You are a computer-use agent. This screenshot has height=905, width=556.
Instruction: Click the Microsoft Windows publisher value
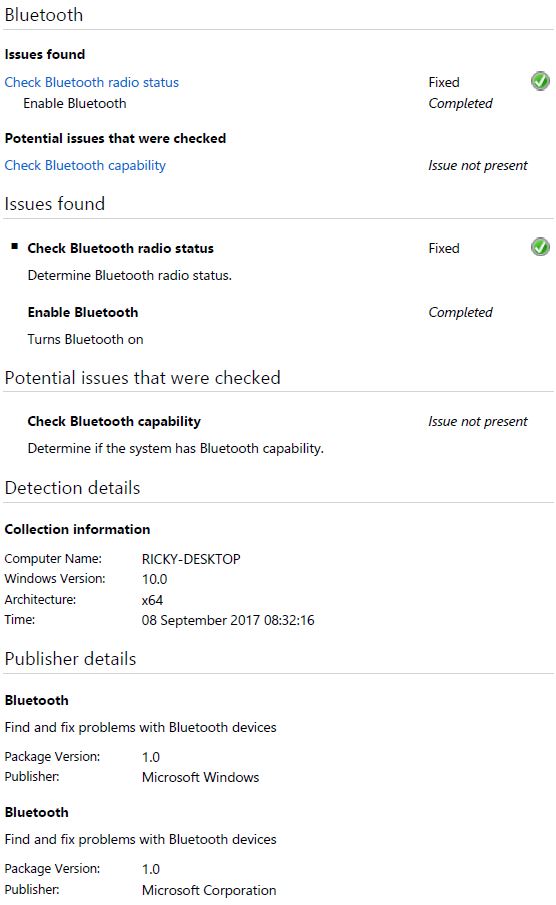point(200,777)
